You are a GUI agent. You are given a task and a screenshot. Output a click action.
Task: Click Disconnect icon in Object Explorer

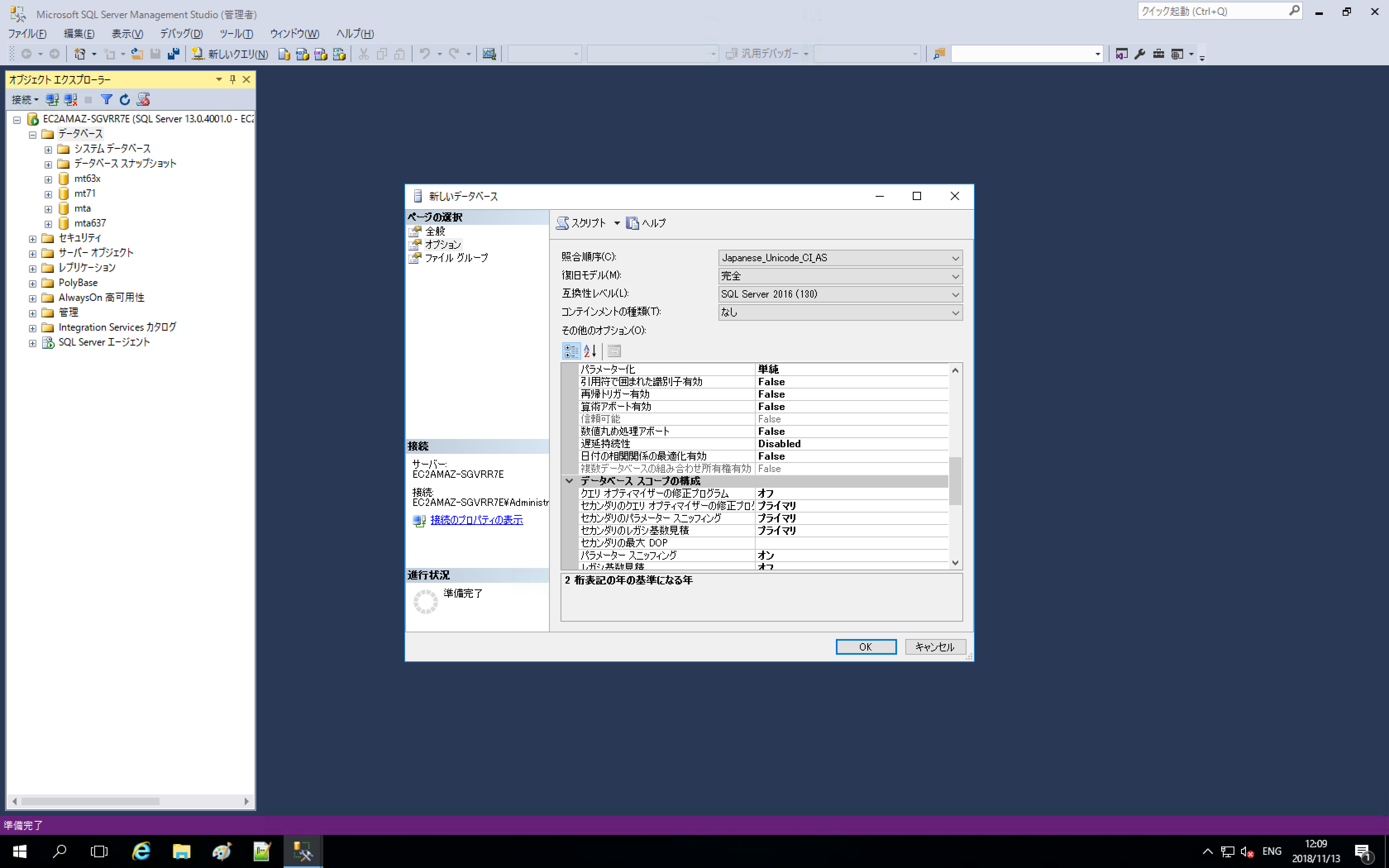[71, 99]
